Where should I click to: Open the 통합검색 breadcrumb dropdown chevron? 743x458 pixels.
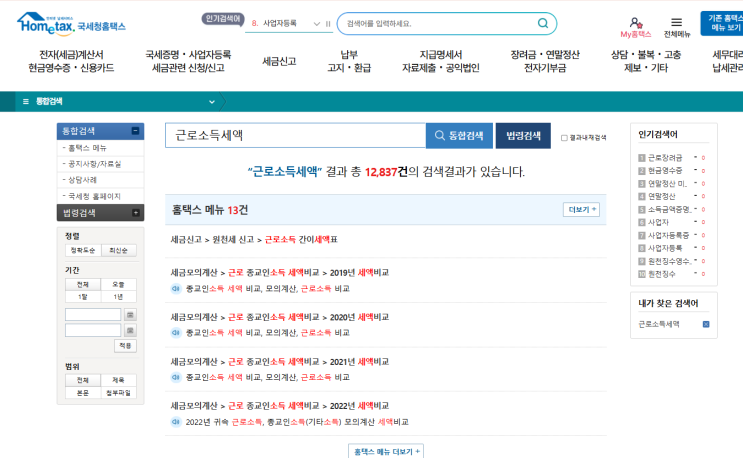pyautogui.click(x=212, y=102)
